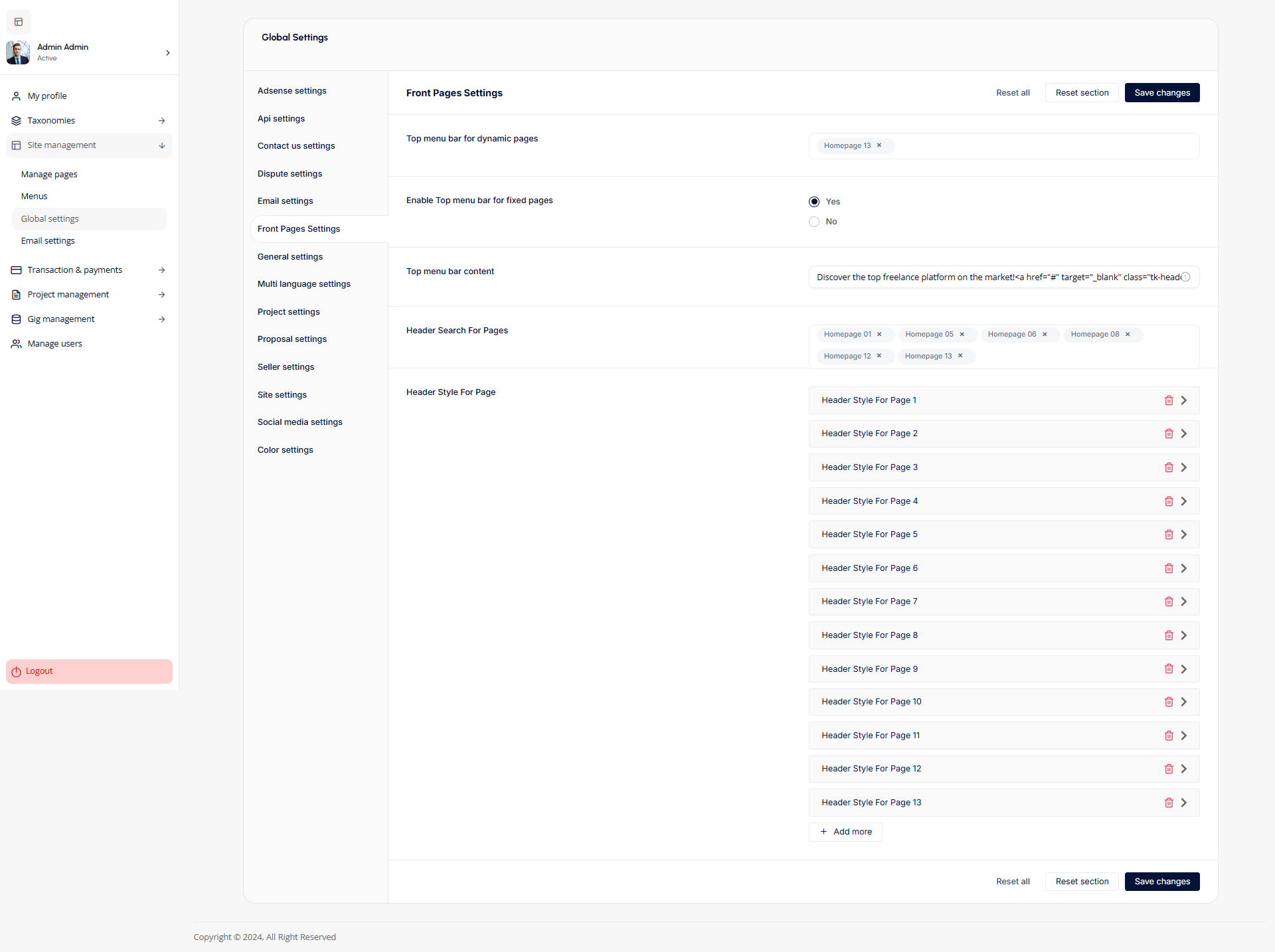Click trash icon for Header Style For Page 13
Image resolution: width=1275 pixels, height=952 pixels.
coord(1169,803)
